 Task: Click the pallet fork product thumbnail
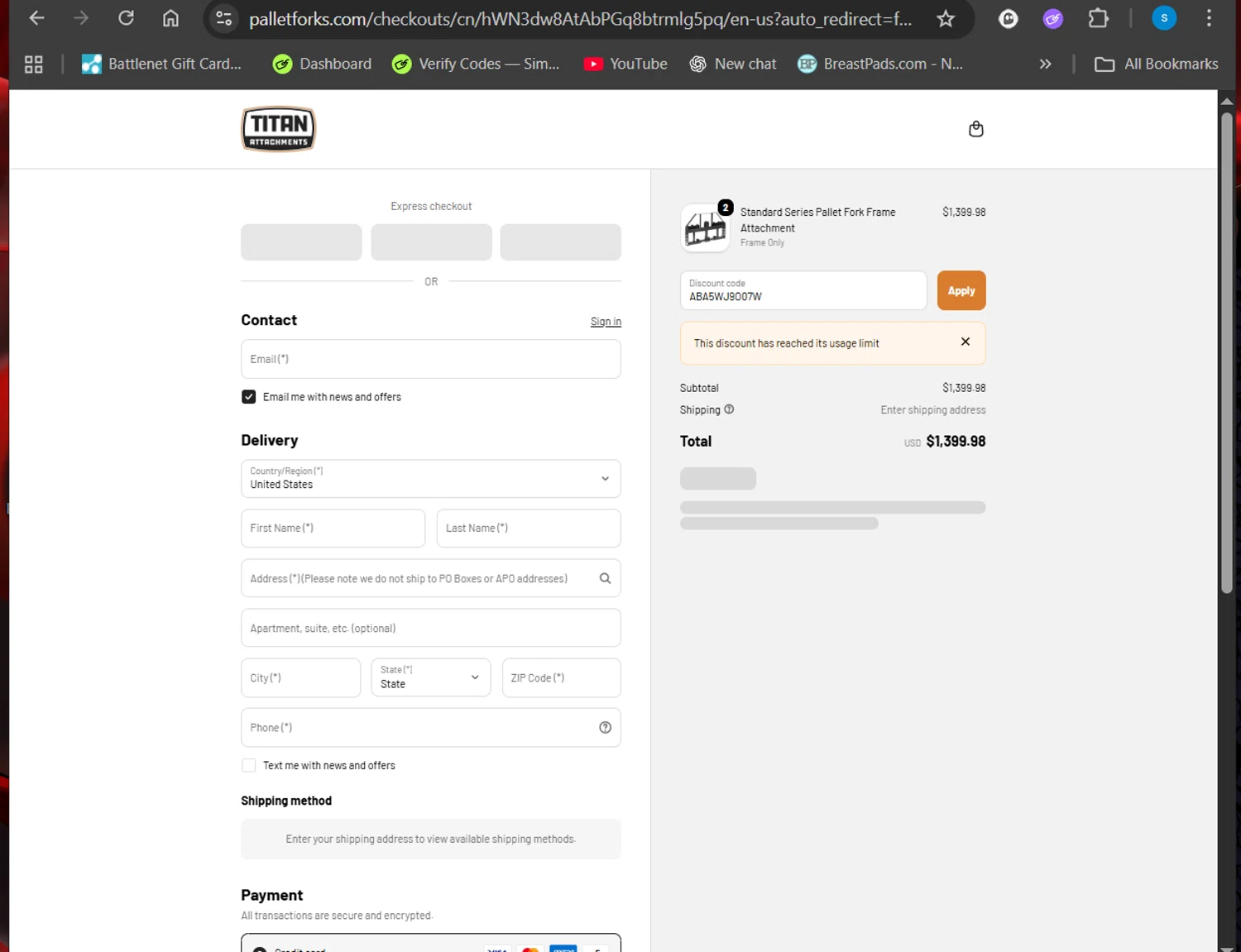(x=705, y=227)
